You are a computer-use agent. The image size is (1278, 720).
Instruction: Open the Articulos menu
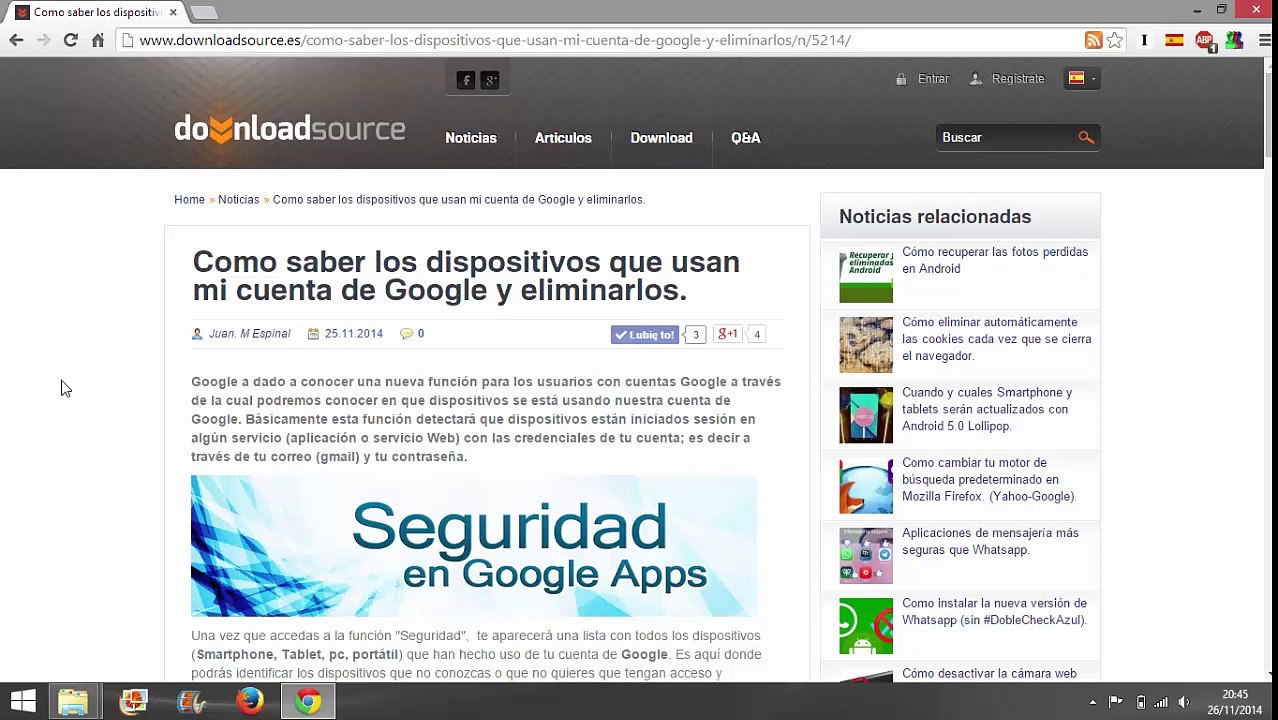coord(563,138)
